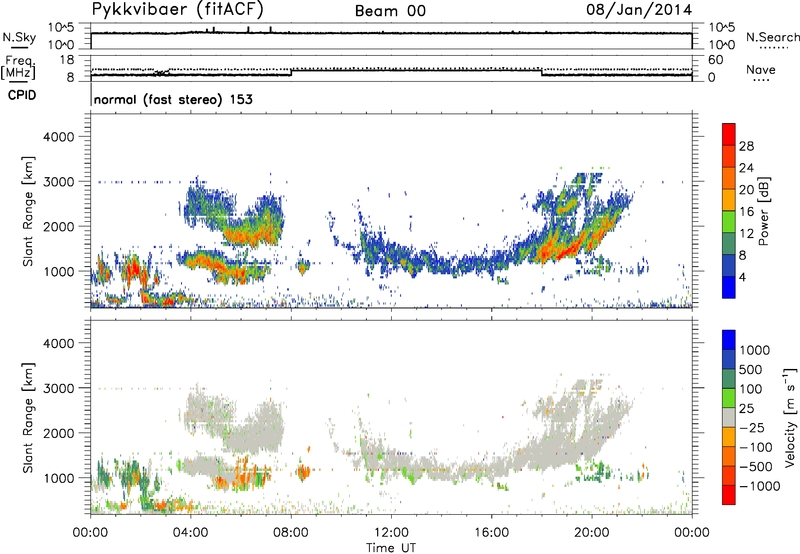Click the '18' frequency axis tick label
The height and width of the screenshot is (554, 800).
pyautogui.click(x=67, y=60)
